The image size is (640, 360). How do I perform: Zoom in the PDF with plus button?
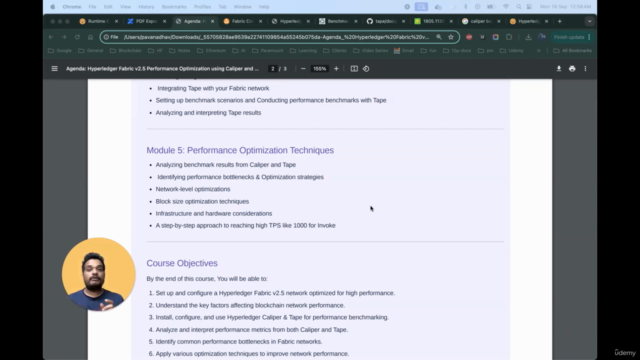336,69
